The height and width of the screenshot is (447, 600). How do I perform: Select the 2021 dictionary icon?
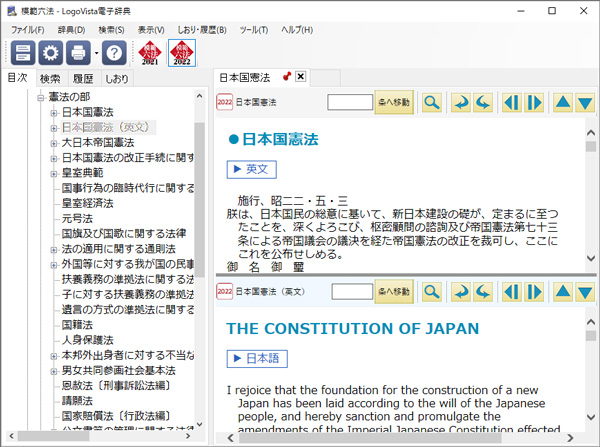pos(150,53)
